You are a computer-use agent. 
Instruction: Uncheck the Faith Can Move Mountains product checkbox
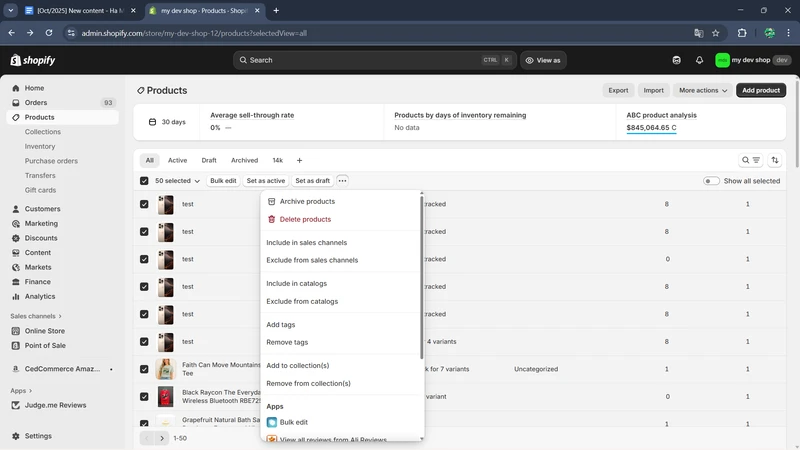point(144,369)
